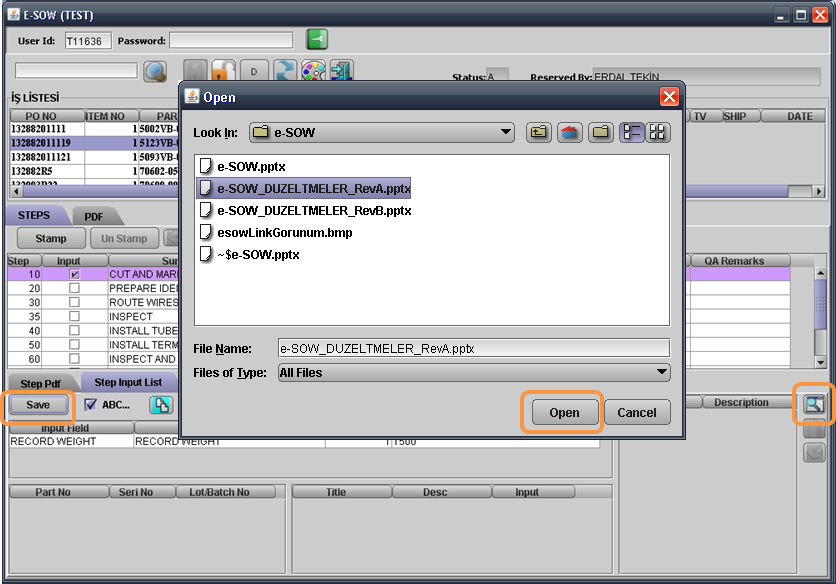Viewport: 836px width, 584px height.
Task: Click the Part No column header
Action: [x=59, y=492]
